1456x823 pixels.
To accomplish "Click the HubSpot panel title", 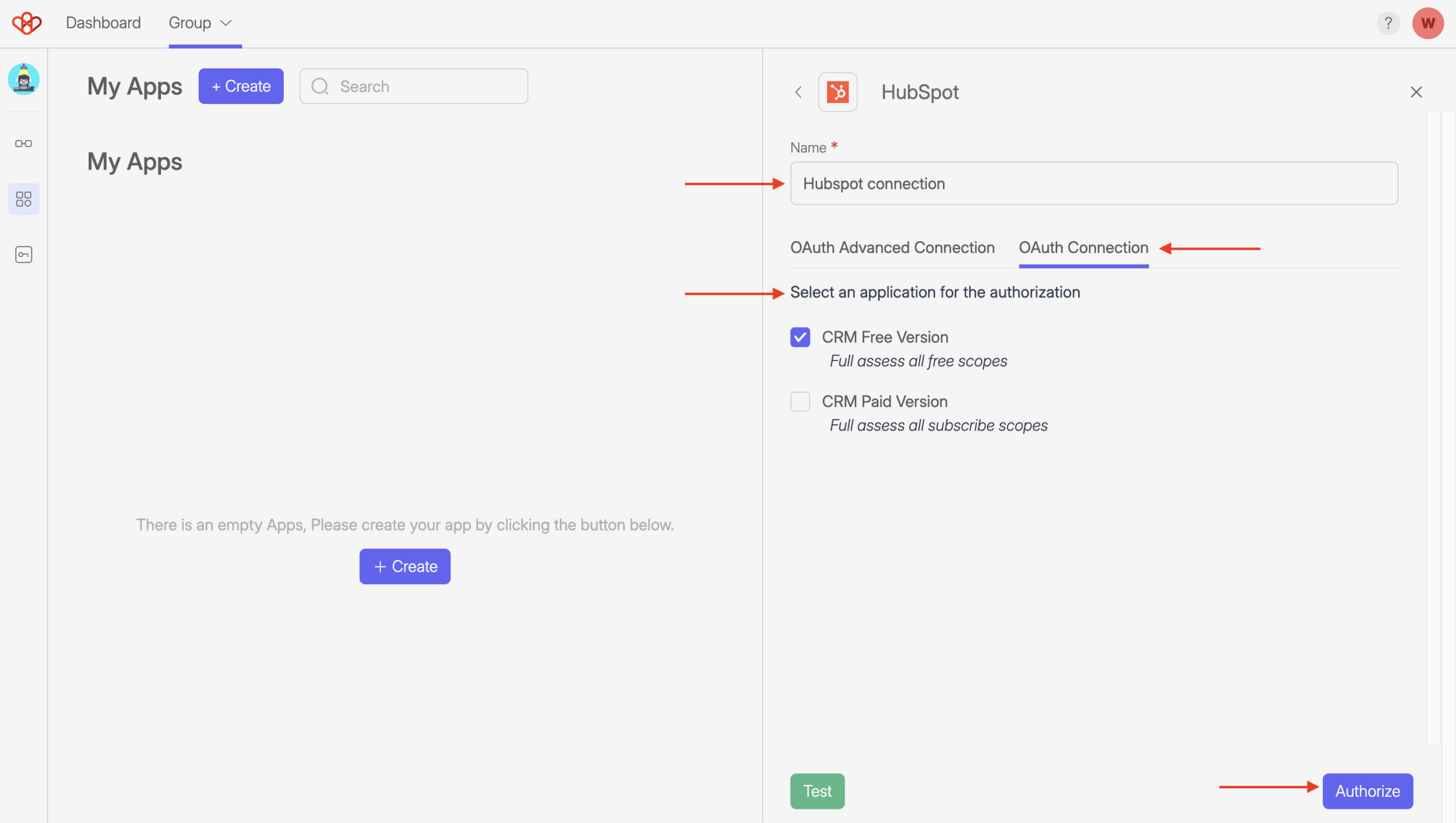I will click(x=920, y=92).
